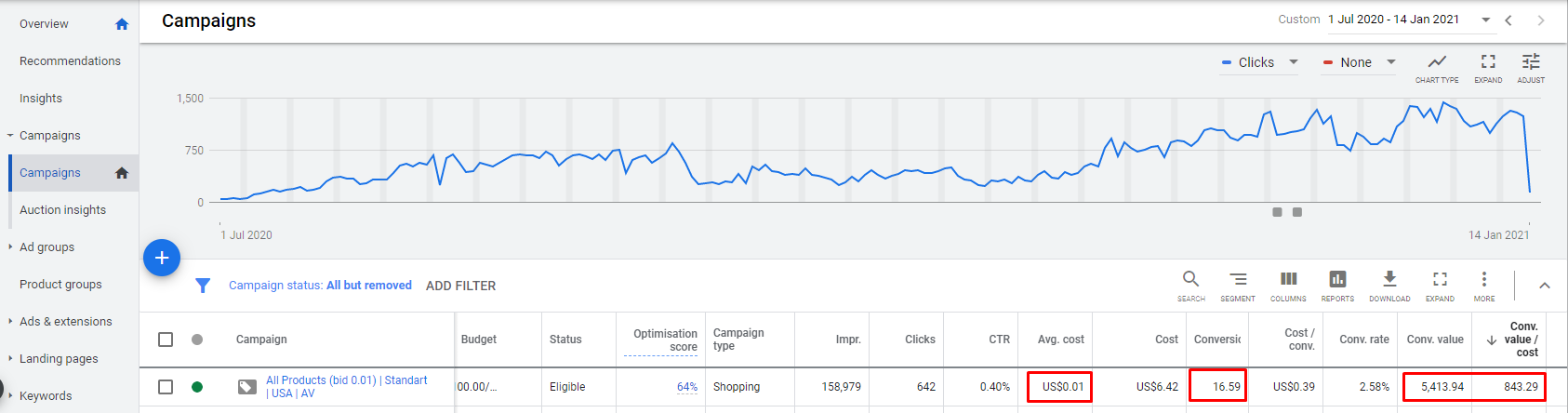Open Recommendations in the left menu
The height and width of the screenshot is (413, 1568).
click(70, 61)
